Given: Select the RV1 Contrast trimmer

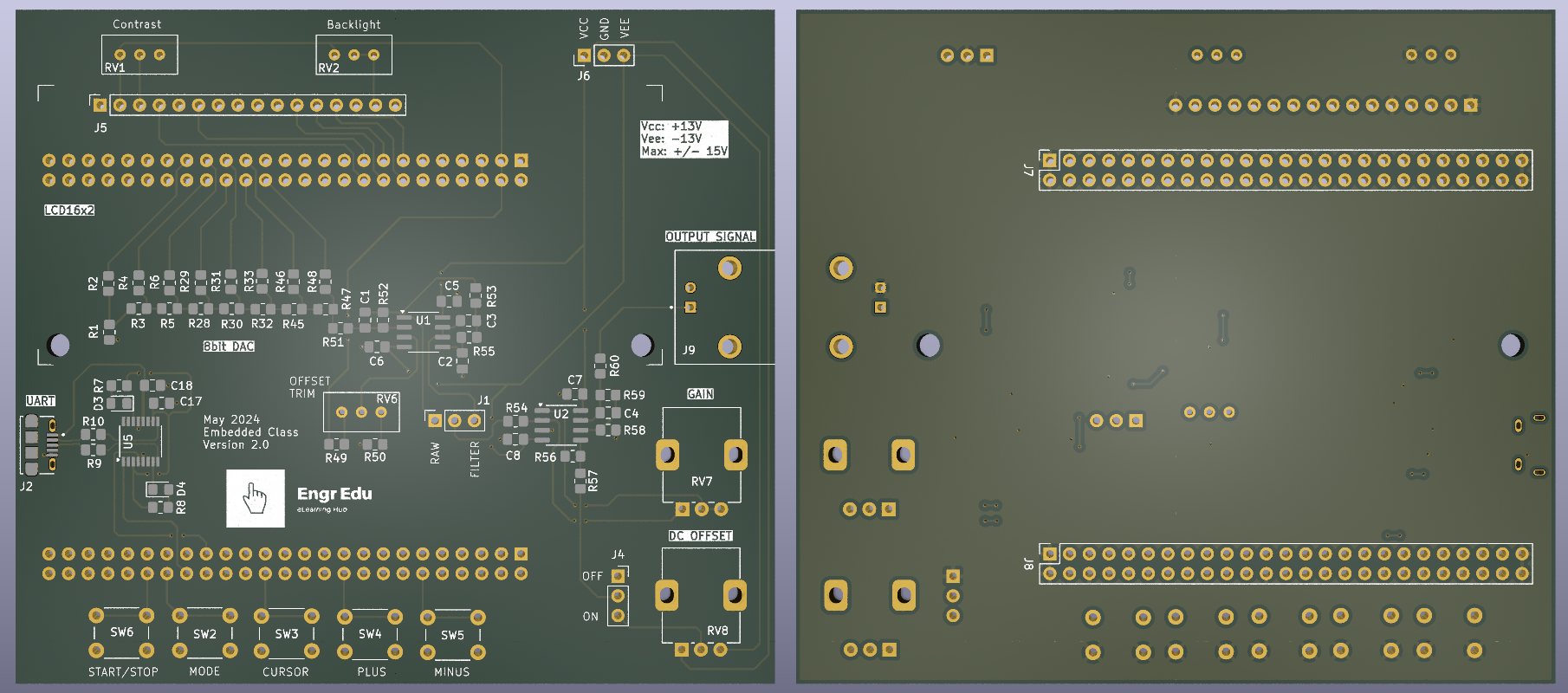Looking at the screenshot, I should [x=139, y=55].
